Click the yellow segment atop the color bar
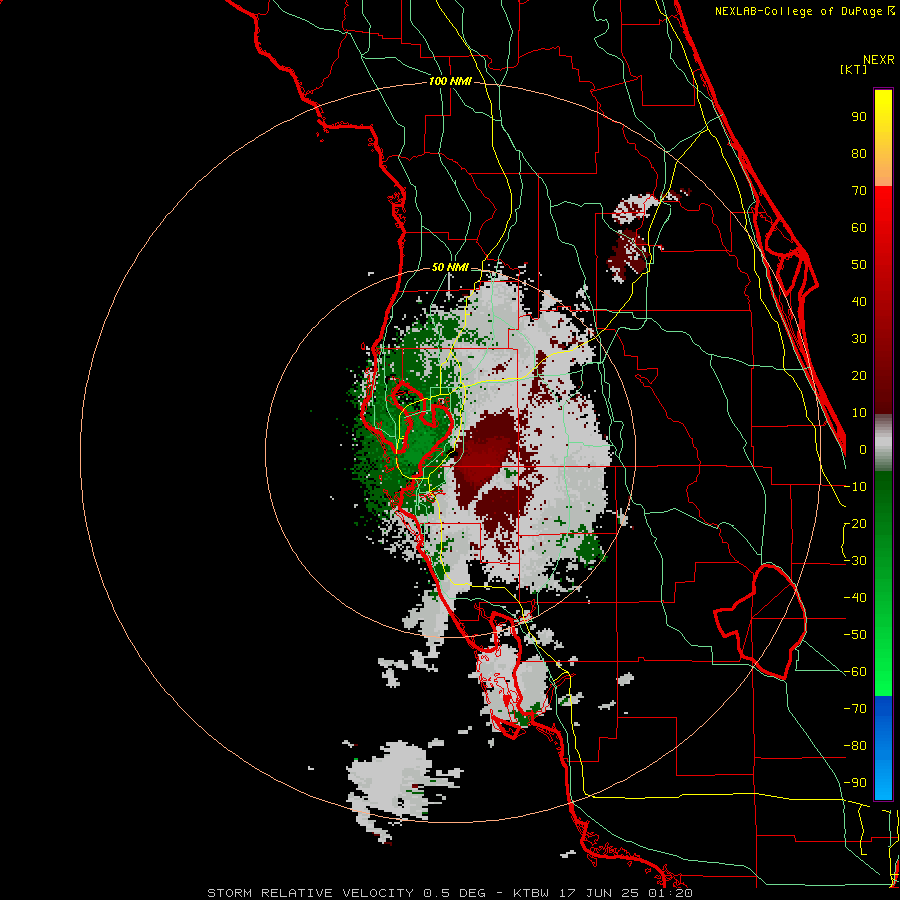The width and height of the screenshot is (900, 900). click(x=883, y=138)
